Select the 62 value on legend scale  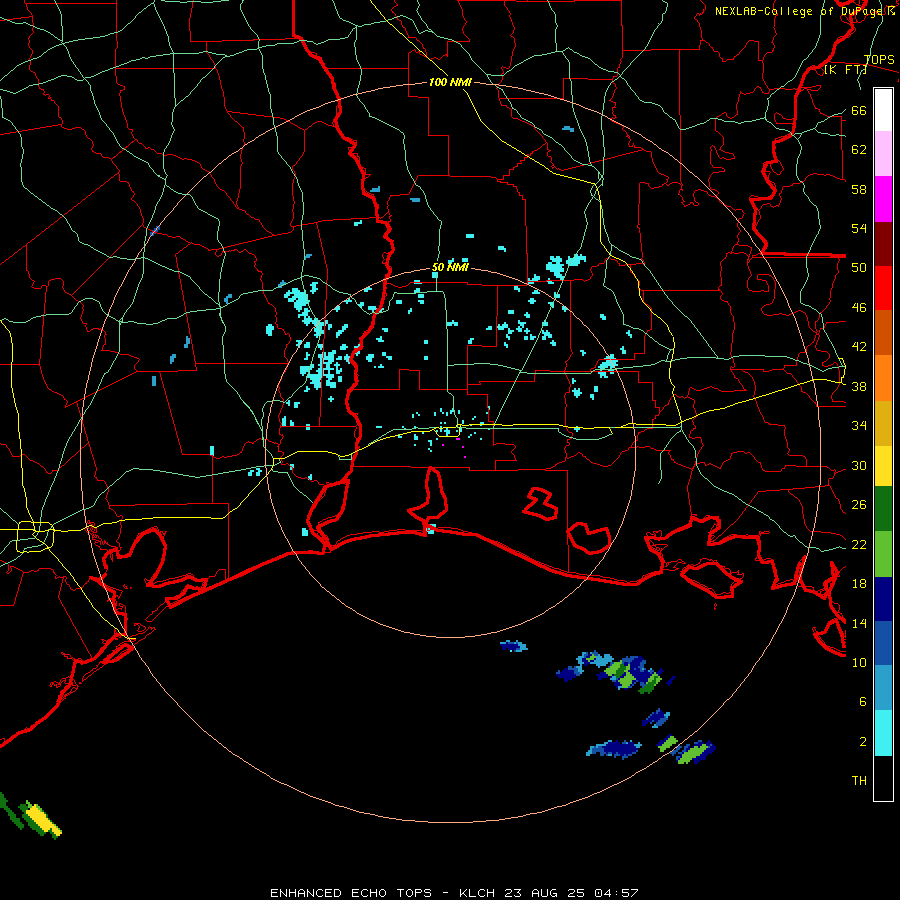click(x=859, y=150)
